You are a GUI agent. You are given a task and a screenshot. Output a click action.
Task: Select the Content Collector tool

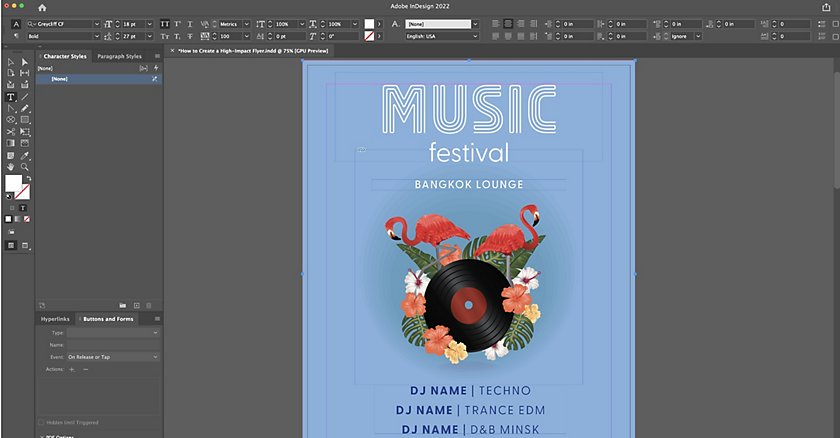[11, 85]
